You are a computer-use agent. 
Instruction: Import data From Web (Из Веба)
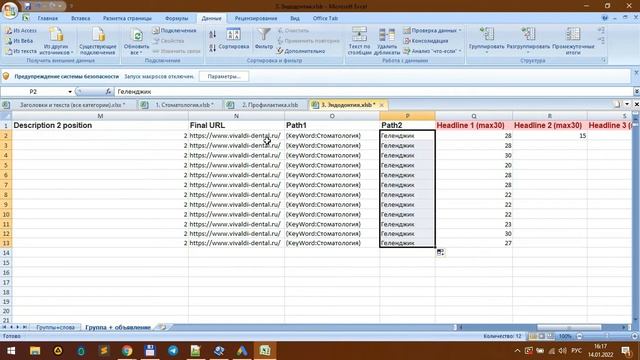click(x=20, y=41)
